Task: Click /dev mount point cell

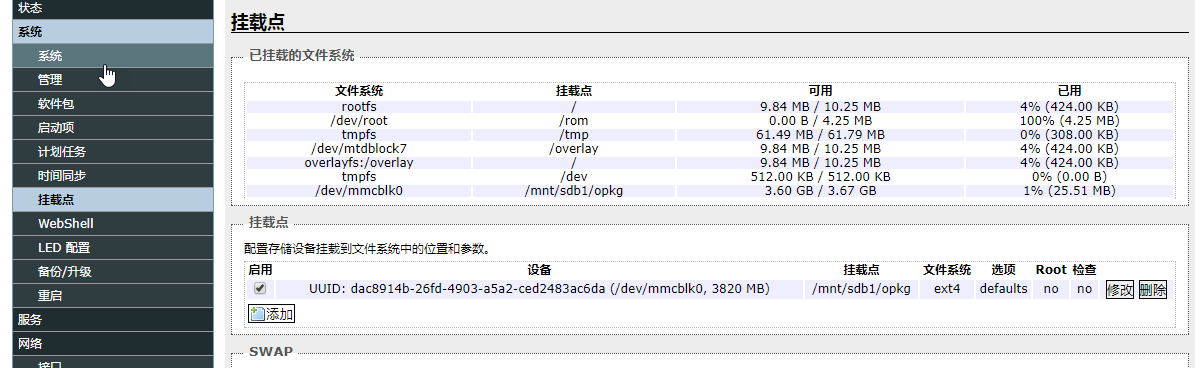Action: tap(574, 176)
